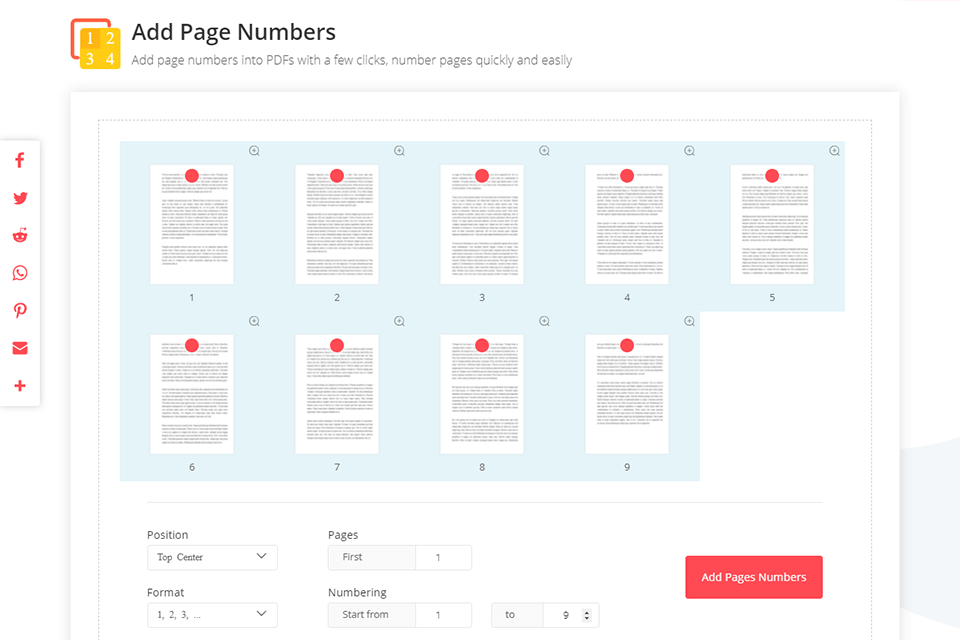Select page 5 thumbnail

point(772,224)
